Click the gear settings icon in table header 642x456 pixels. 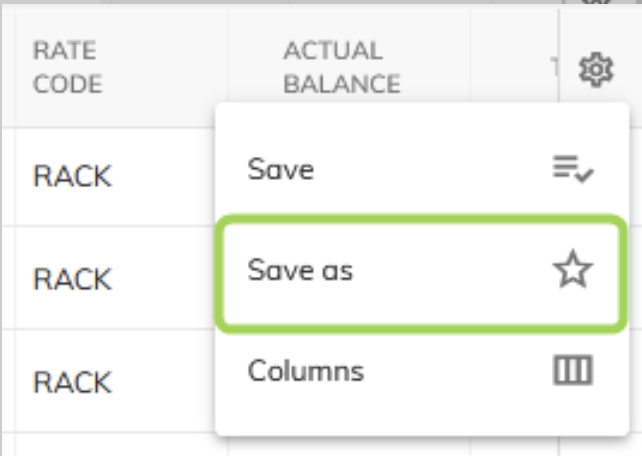click(596, 70)
